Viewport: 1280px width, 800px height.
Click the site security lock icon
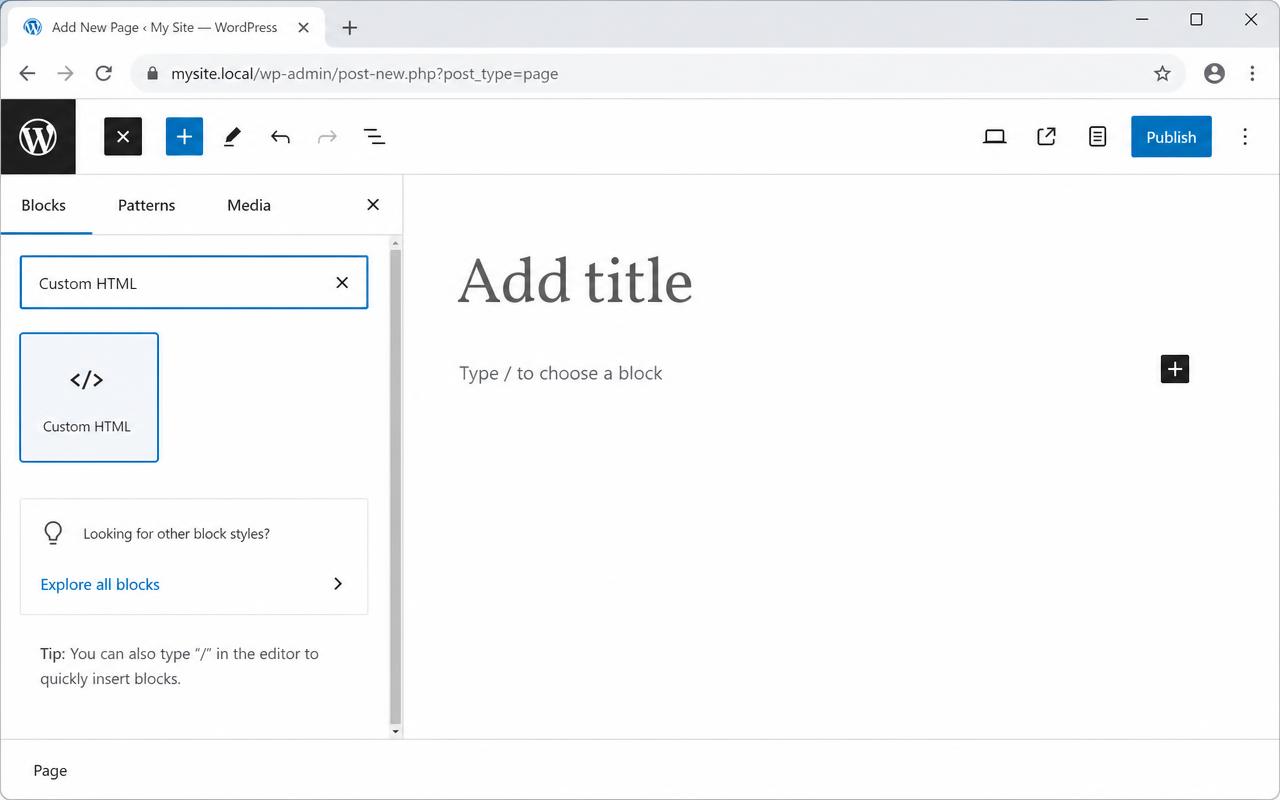(x=153, y=73)
